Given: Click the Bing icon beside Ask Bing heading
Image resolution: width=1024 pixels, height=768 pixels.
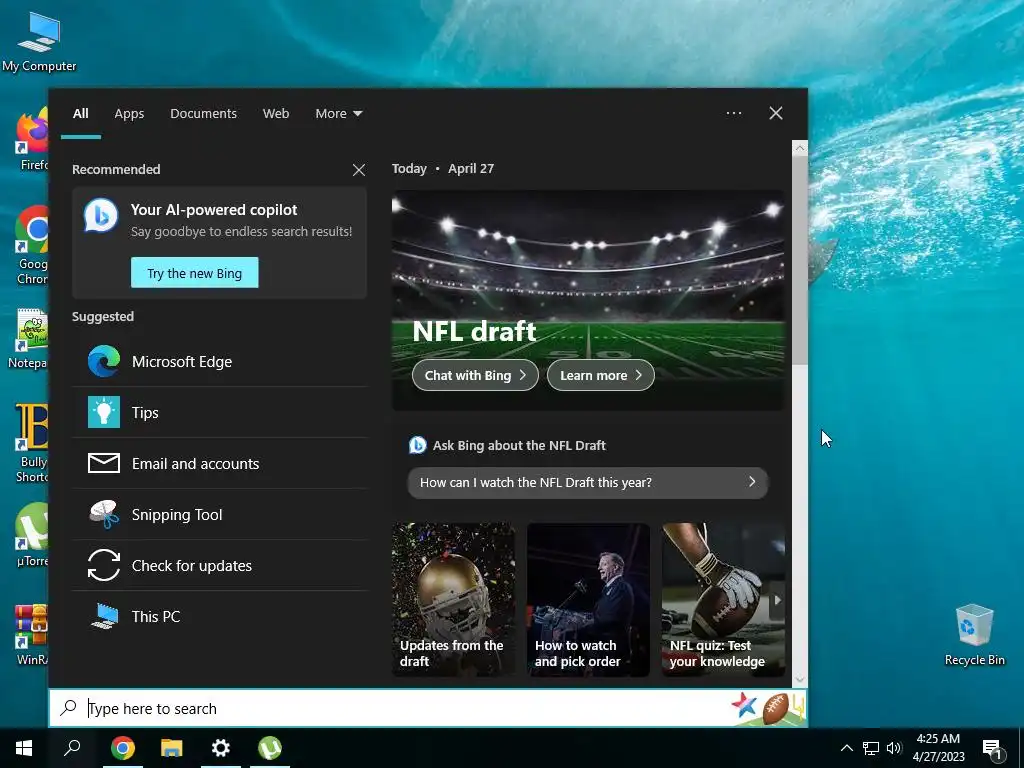Looking at the screenshot, I should click(x=417, y=445).
